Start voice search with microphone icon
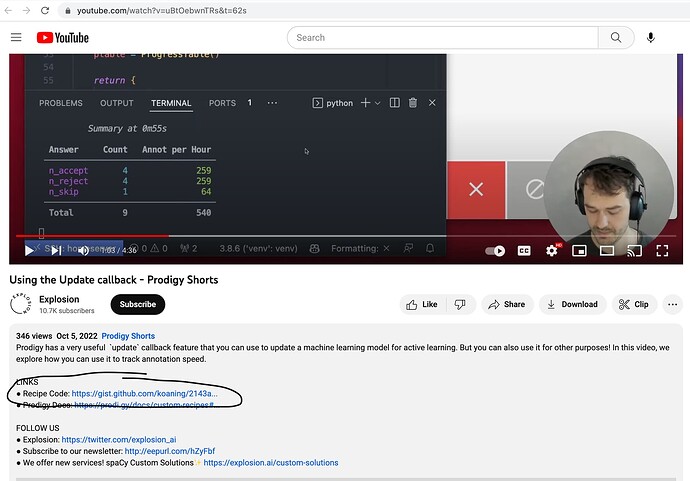Screen dimensions: 690x481 point(650,38)
